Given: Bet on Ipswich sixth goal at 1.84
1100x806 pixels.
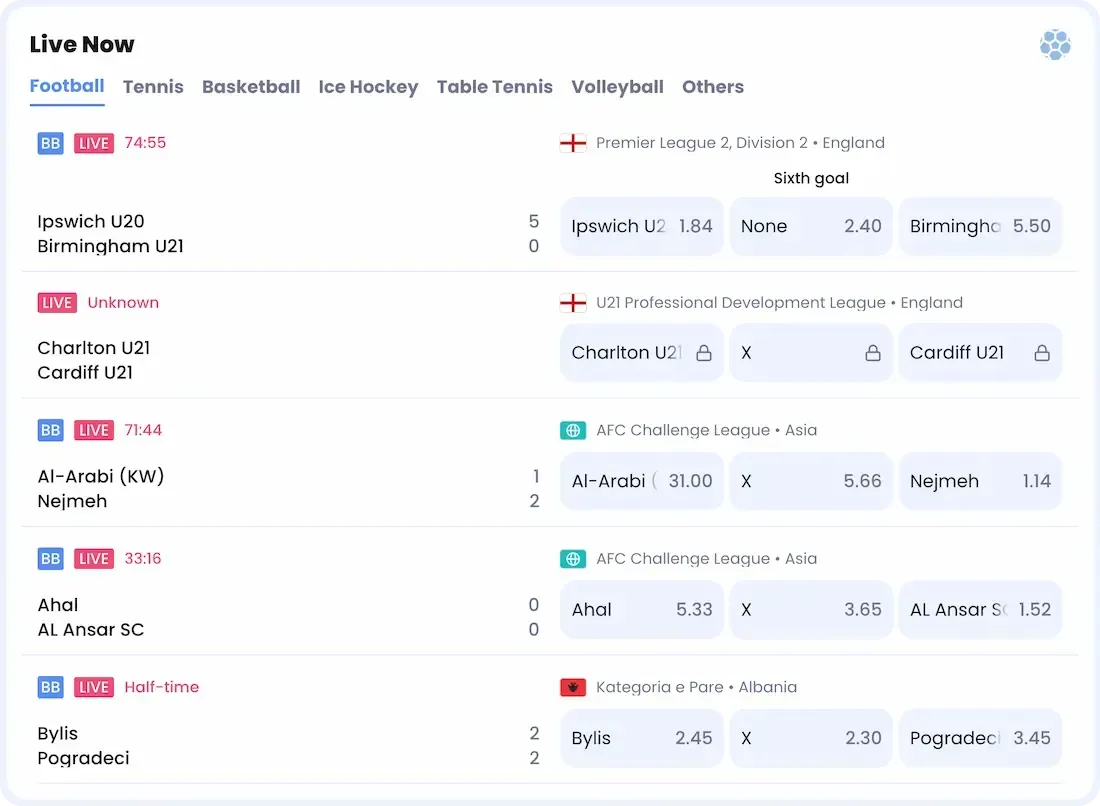Looking at the screenshot, I should pos(641,226).
